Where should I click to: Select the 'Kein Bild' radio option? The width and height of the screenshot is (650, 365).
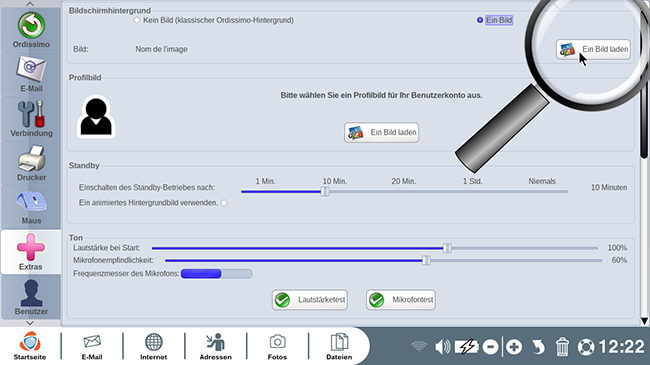[137, 20]
